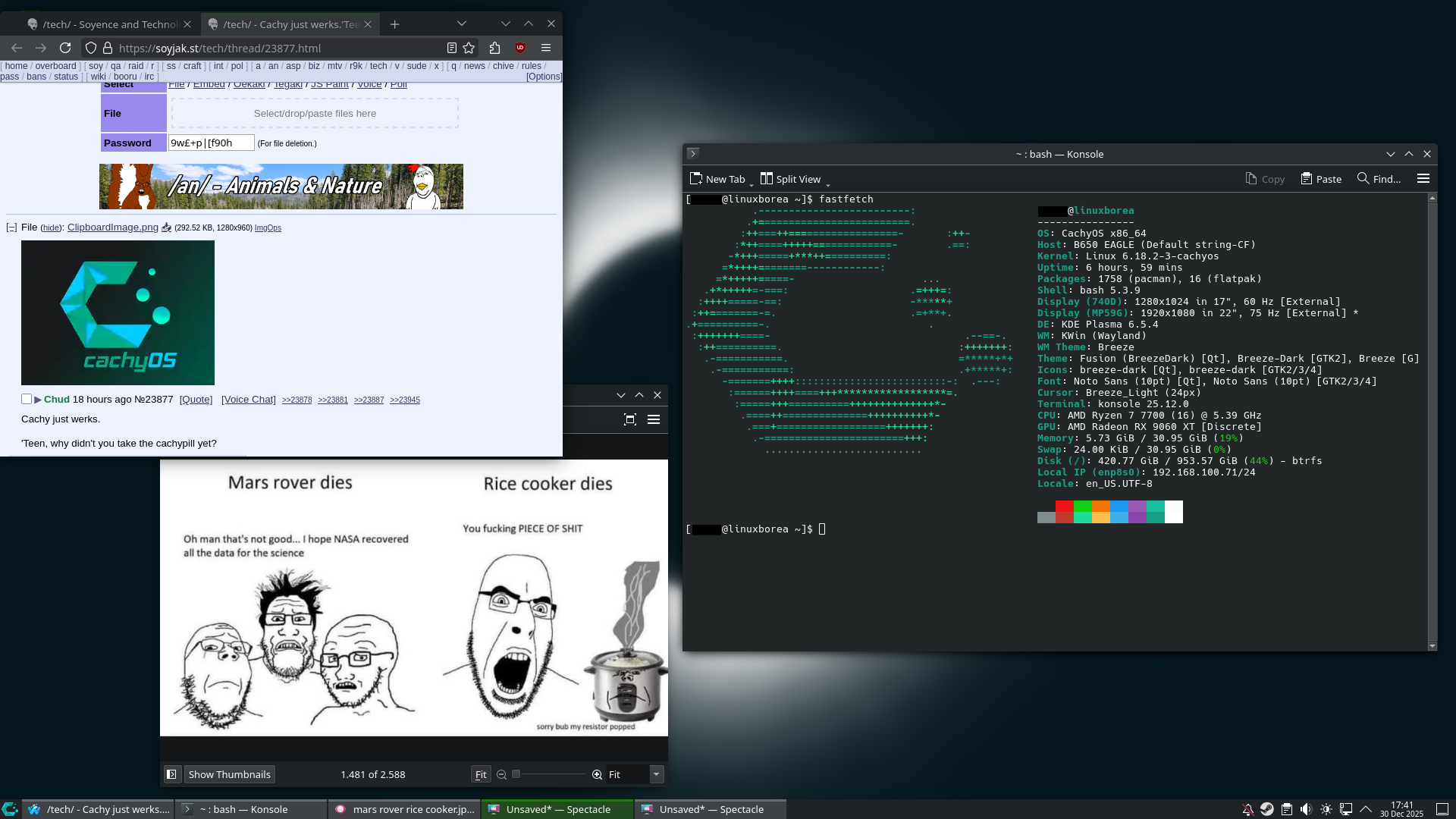Click the image viewer fullscreen icon
This screenshot has width=1456, height=819.
coord(629,419)
